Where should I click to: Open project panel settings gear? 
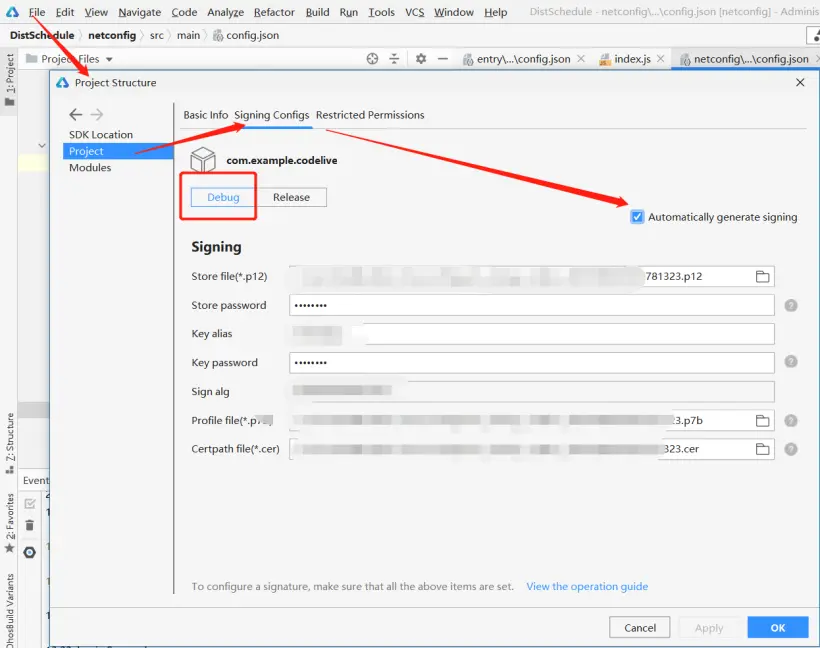[x=421, y=59]
